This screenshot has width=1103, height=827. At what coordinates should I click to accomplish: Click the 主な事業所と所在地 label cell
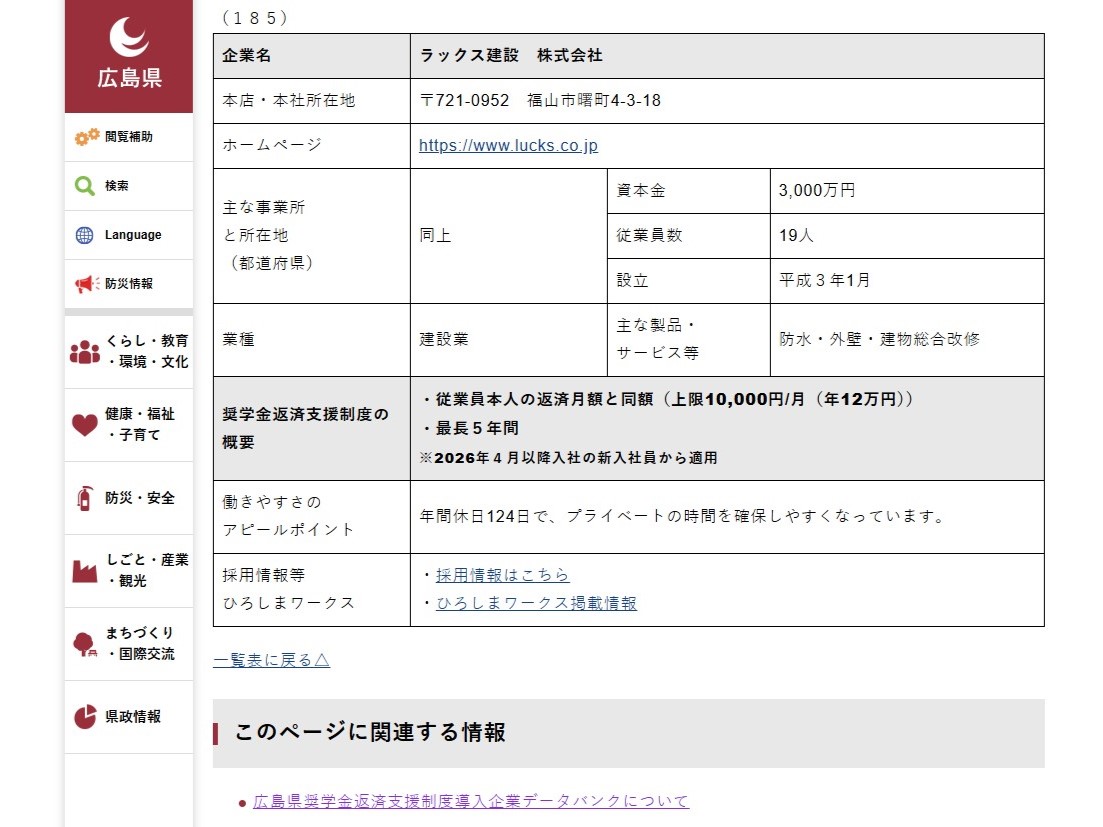tap(312, 236)
